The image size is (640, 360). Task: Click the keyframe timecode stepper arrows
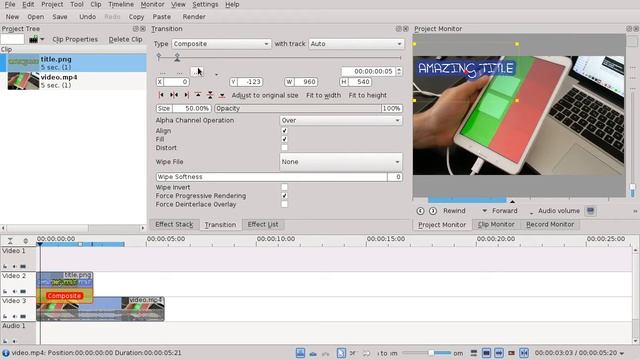399,71
